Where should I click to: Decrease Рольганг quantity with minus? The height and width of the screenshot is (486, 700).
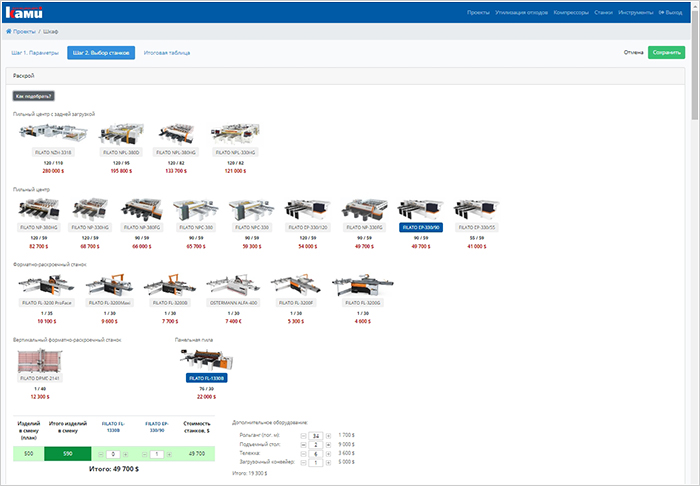[x=304, y=436]
